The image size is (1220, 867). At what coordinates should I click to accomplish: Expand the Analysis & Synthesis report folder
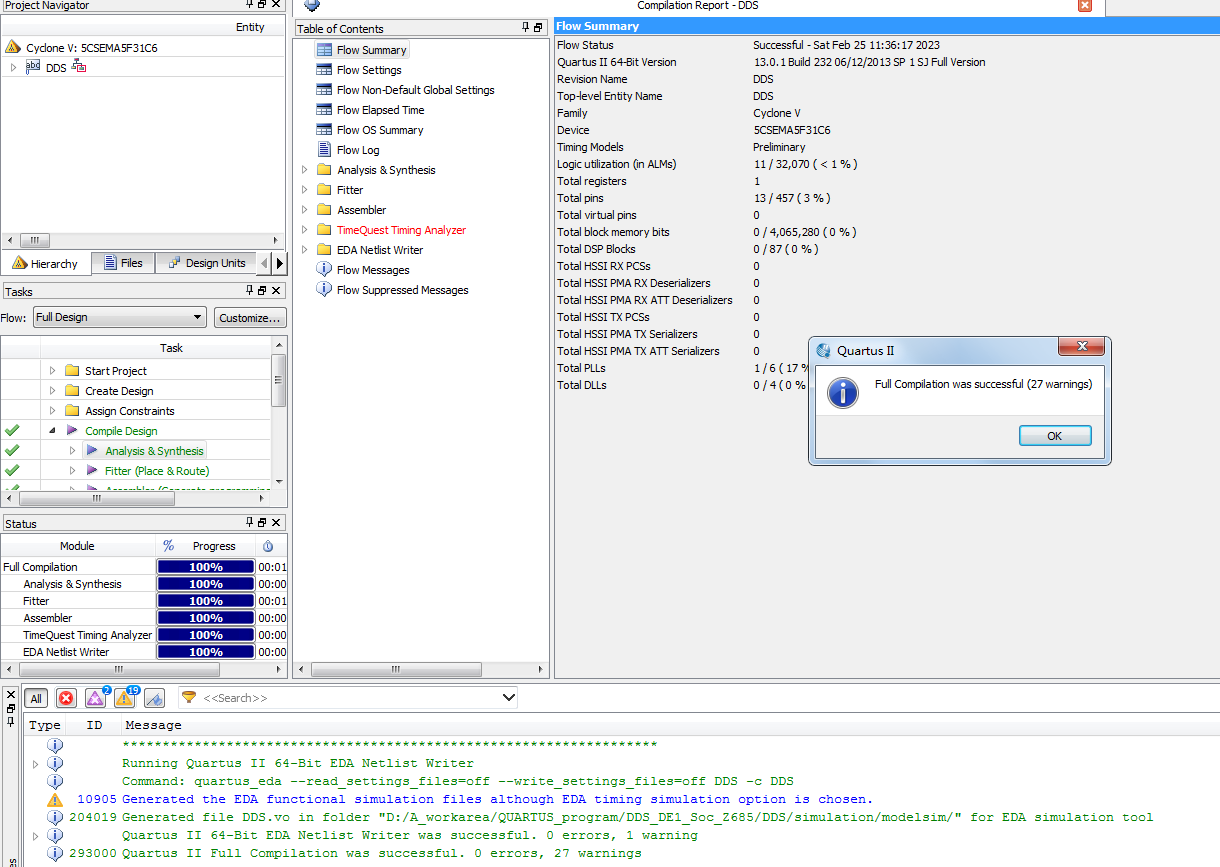tap(305, 170)
